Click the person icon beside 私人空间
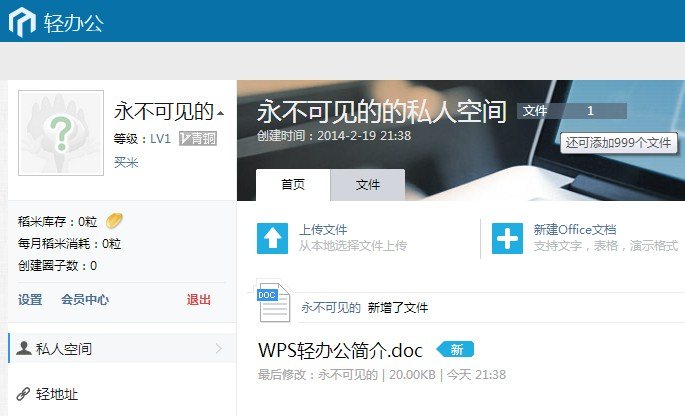The width and height of the screenshot is (685, 416). (24, 348)
